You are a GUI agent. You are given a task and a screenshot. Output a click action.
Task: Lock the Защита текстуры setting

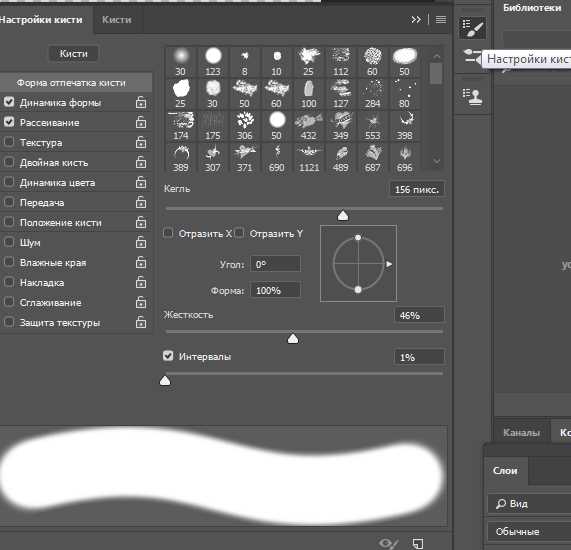point(141,323)
